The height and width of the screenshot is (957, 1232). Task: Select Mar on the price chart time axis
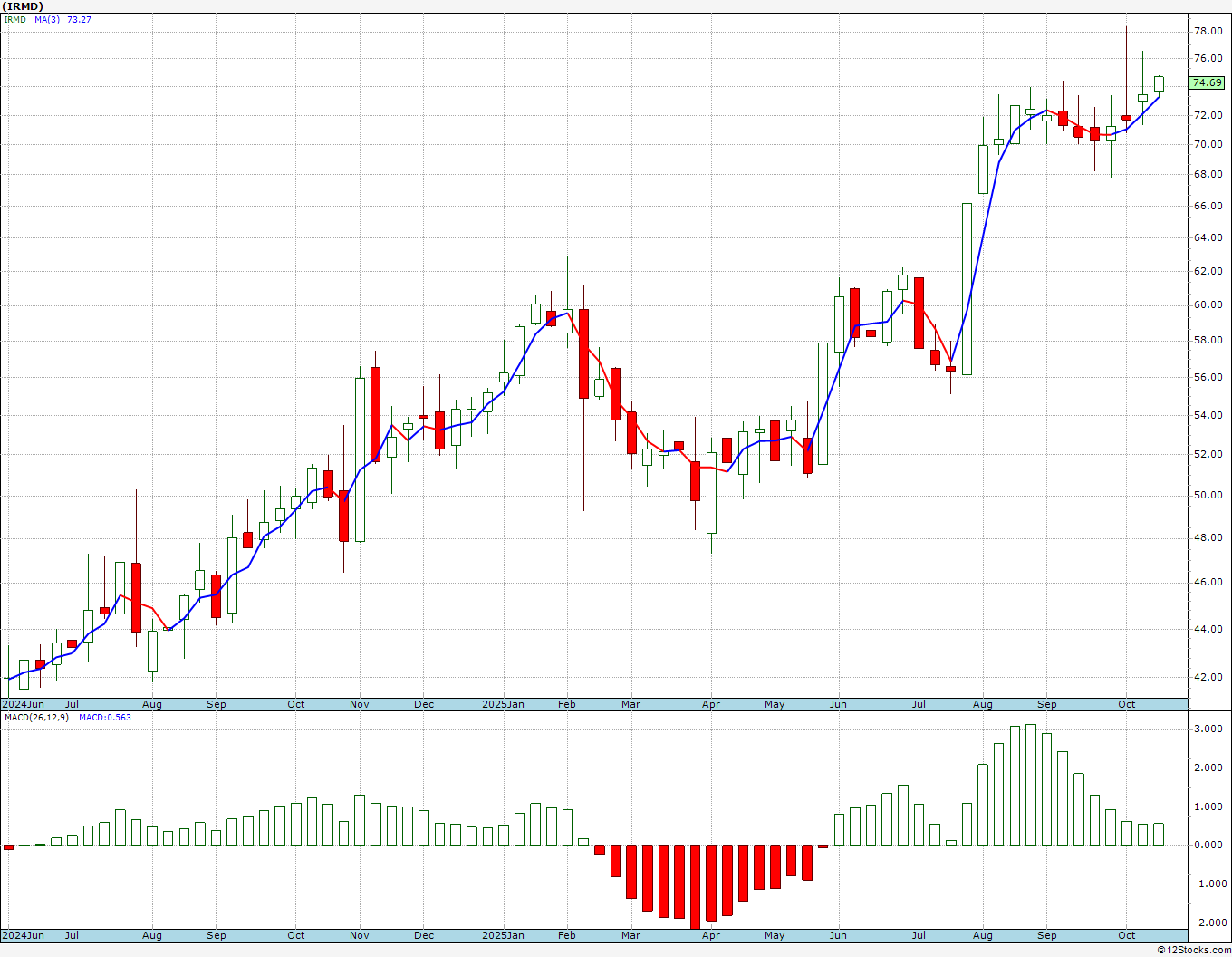tap(630, 704)
